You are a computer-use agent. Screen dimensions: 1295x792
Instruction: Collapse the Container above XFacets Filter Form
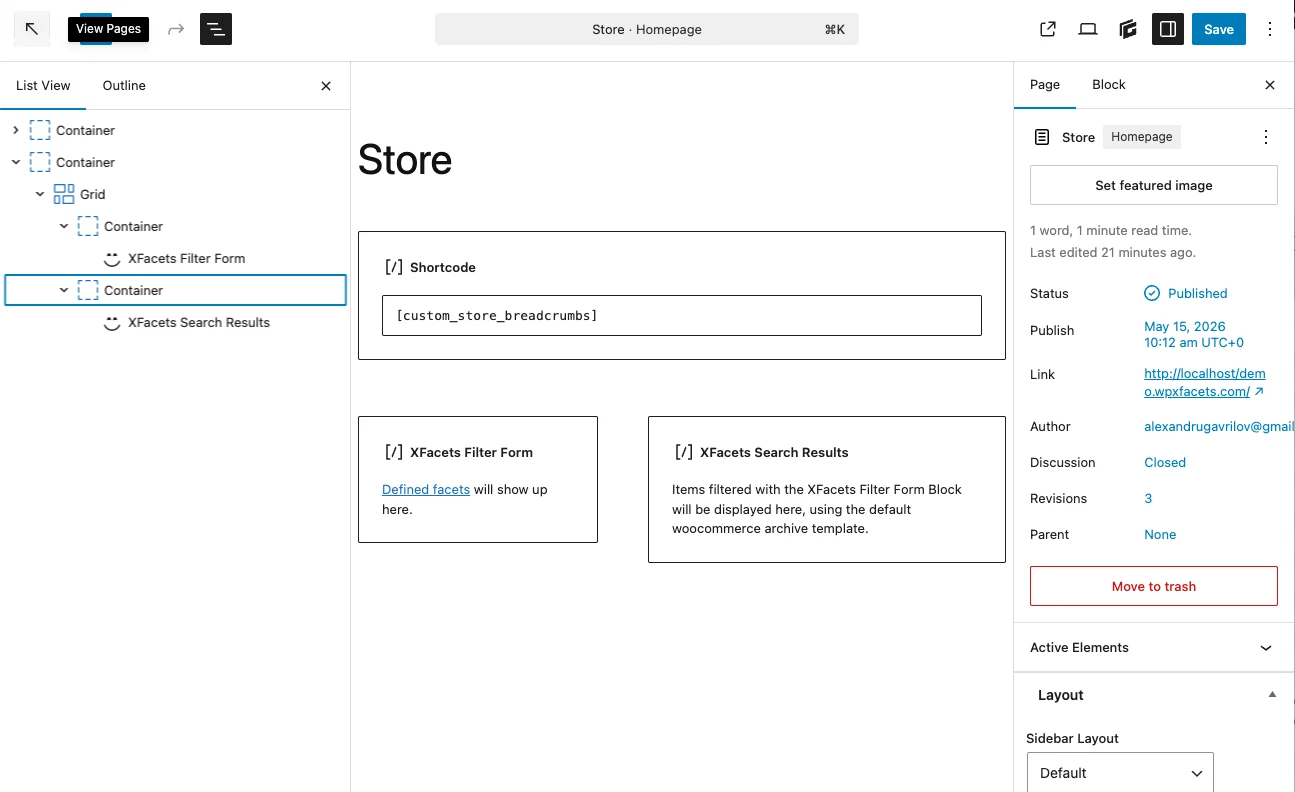(64, 226)
